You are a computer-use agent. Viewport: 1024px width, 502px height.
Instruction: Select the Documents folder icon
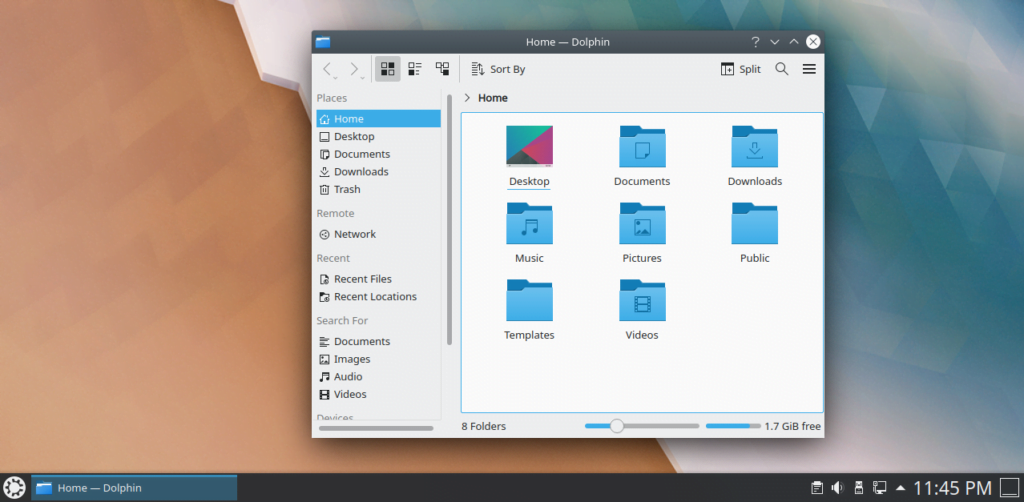click(x=642, y=146)
